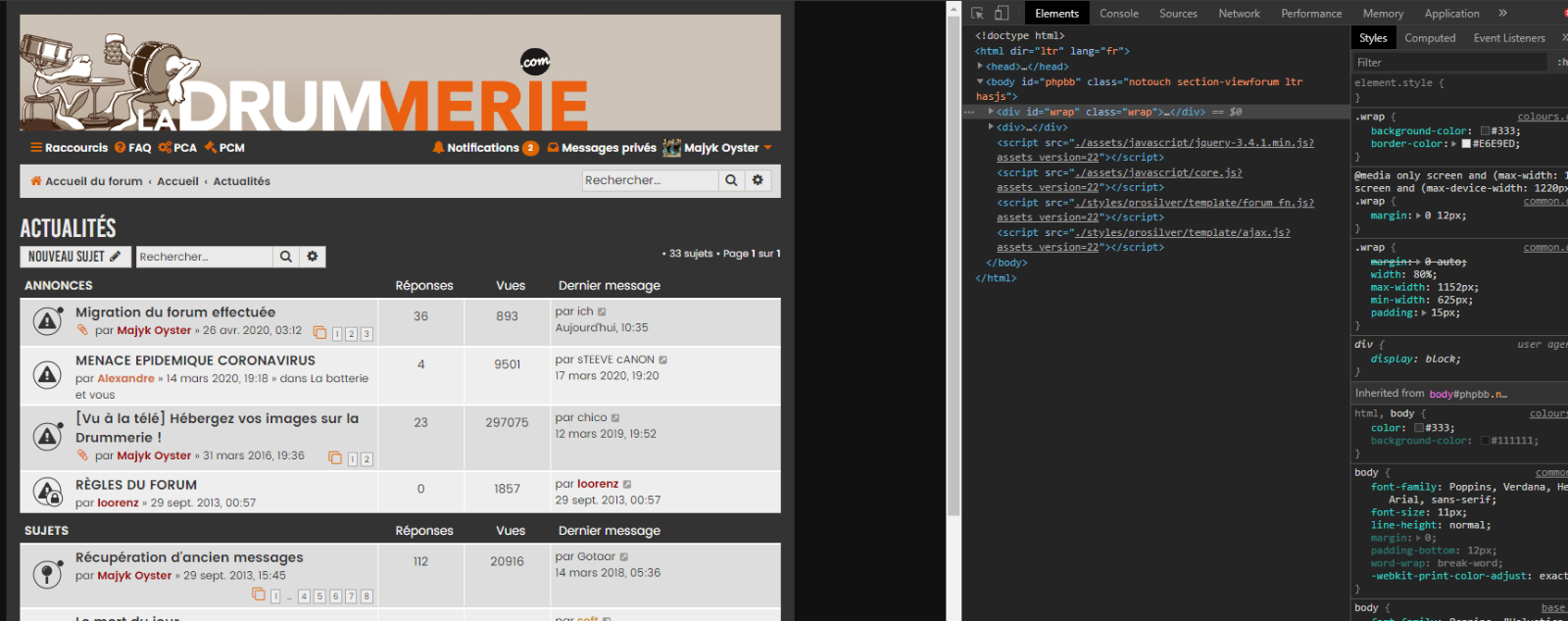Switch to the Network tab in DevTools

coord(1240,14)
